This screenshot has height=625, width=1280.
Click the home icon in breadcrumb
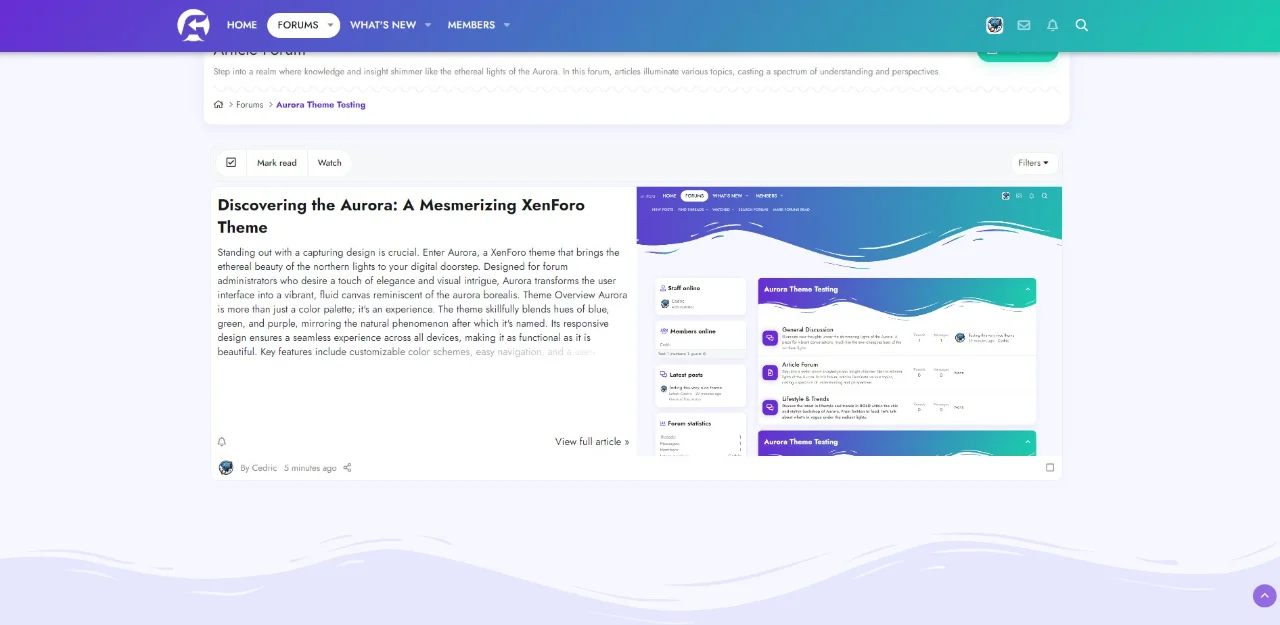point(219,105)
